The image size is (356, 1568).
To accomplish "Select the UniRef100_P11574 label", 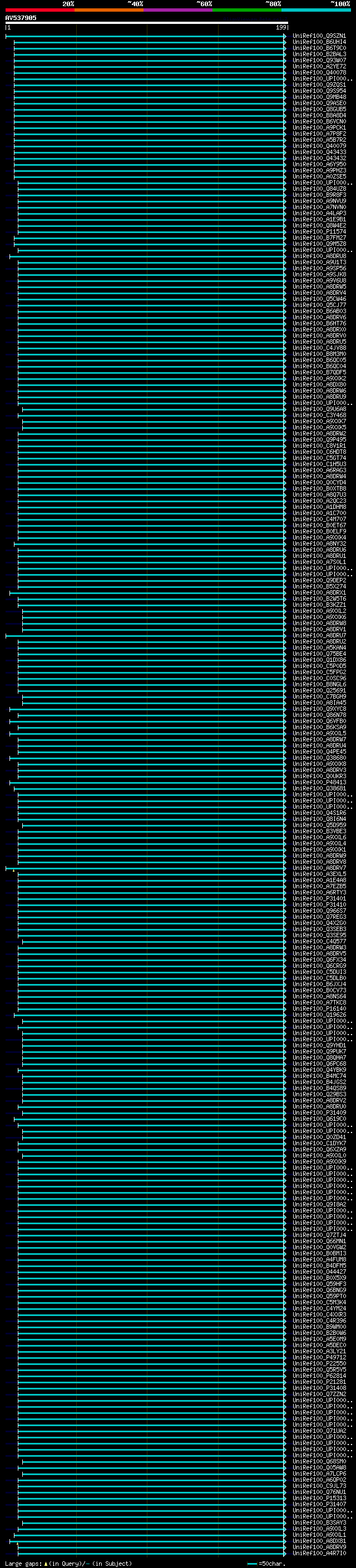I will point(319,231).
